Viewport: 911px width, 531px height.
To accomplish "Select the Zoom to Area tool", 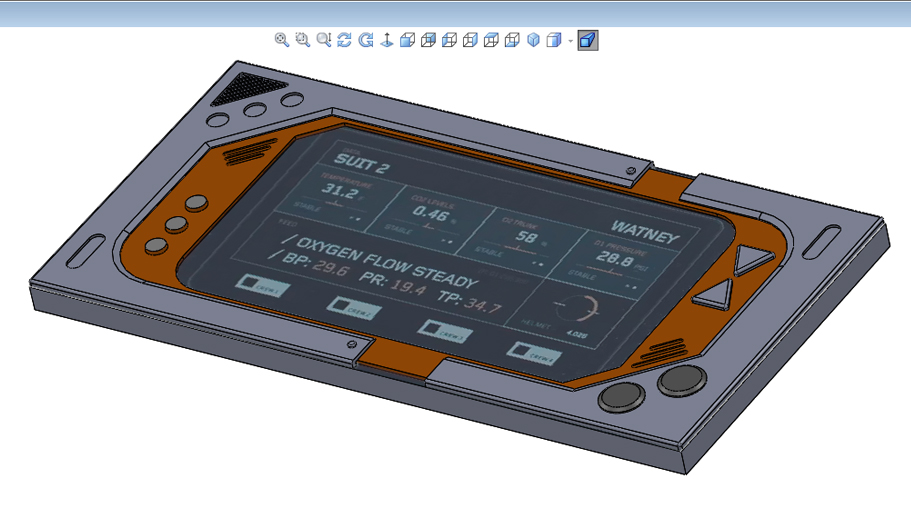I will click(x=303, y=40).
